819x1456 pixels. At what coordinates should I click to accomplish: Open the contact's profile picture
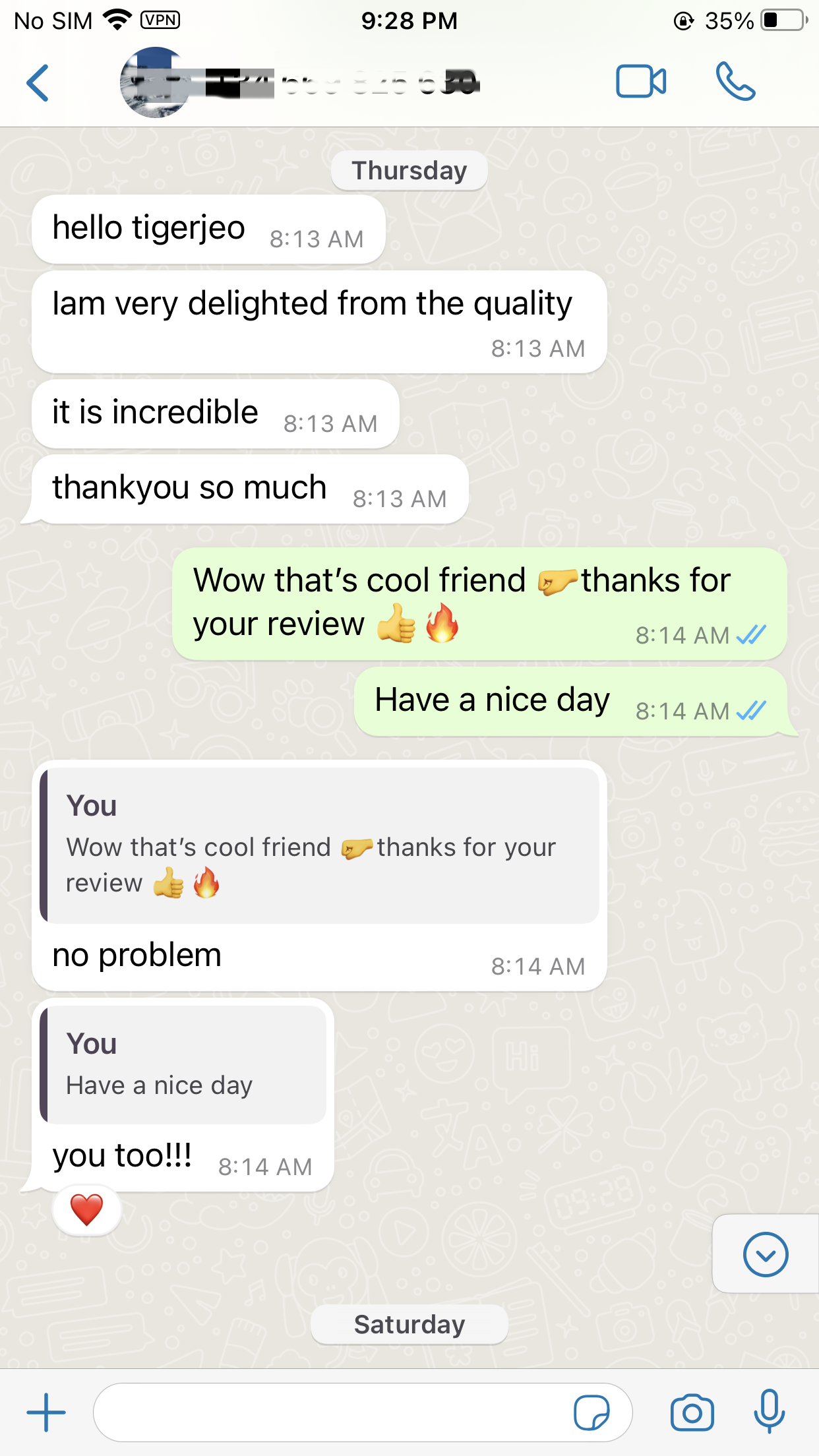(x=155, y=82)
